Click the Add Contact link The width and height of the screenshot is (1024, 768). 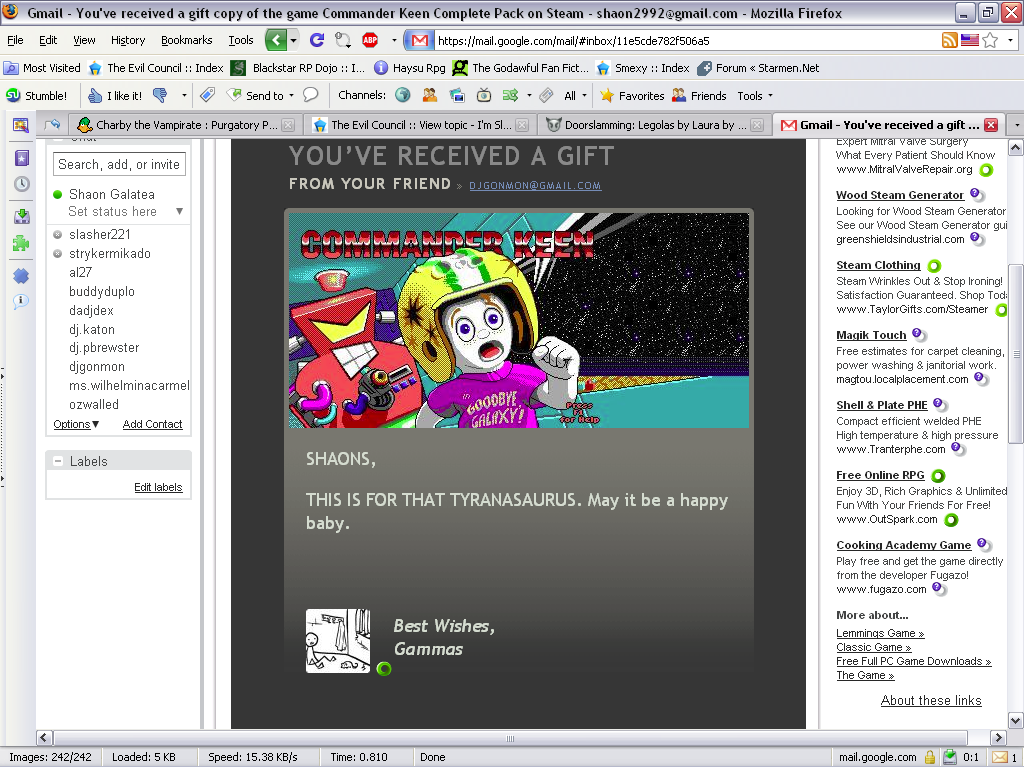pyautogui.click(x=152, y=424)
